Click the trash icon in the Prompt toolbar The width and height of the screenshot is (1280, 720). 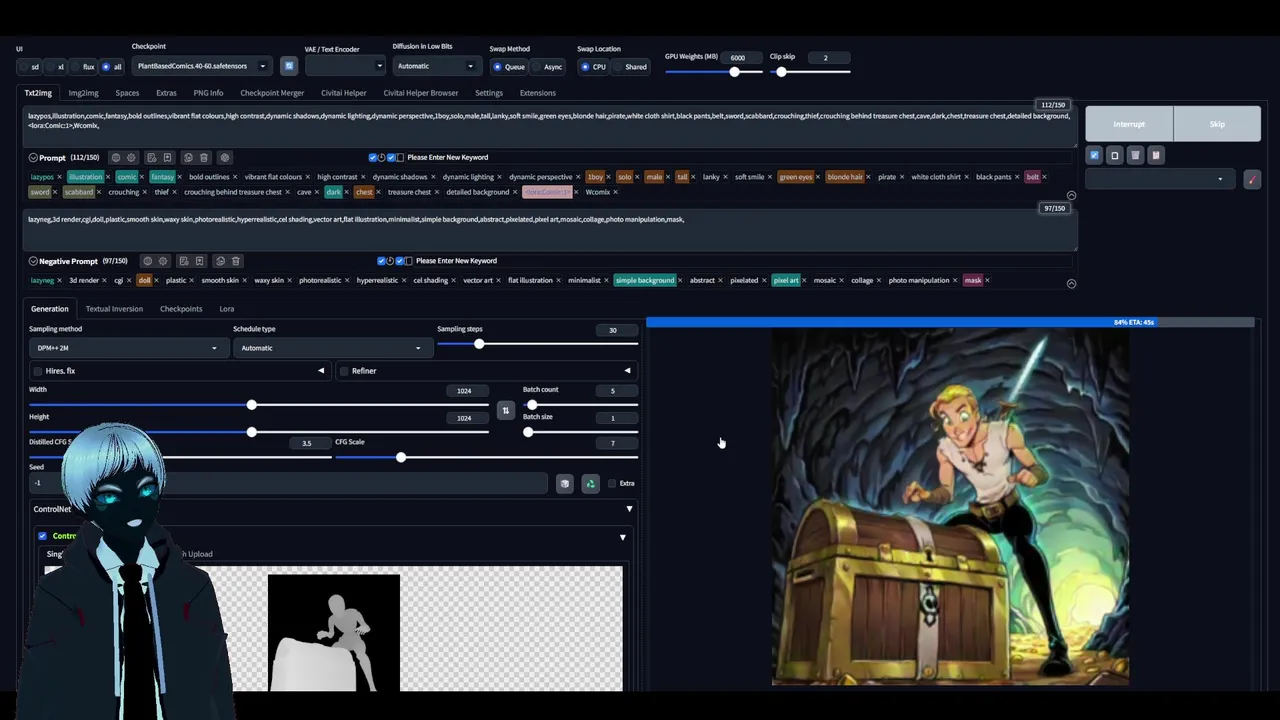204,157
